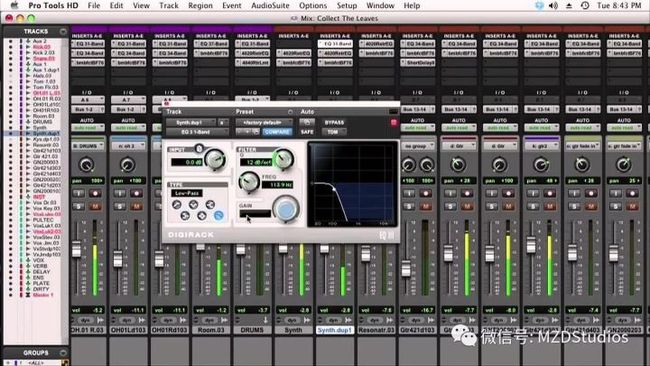Click ShortDelay insert on Gtr421d103 strip

tap(417, 63)
